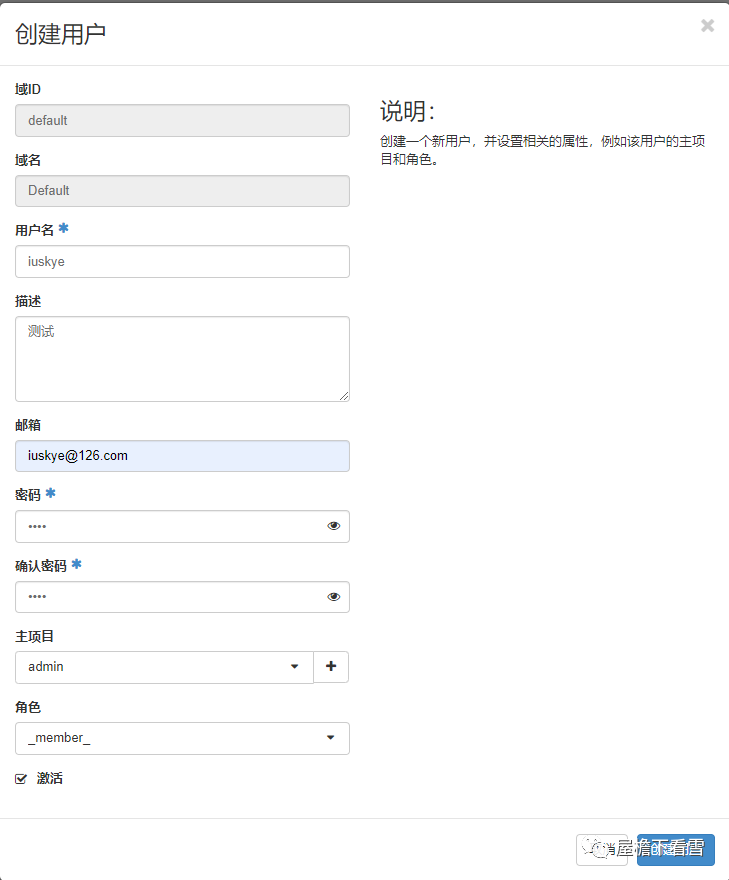Focus the 邮箱 email field
The image size is (729, 880).
pyautogui.click(x=182, y=456)
